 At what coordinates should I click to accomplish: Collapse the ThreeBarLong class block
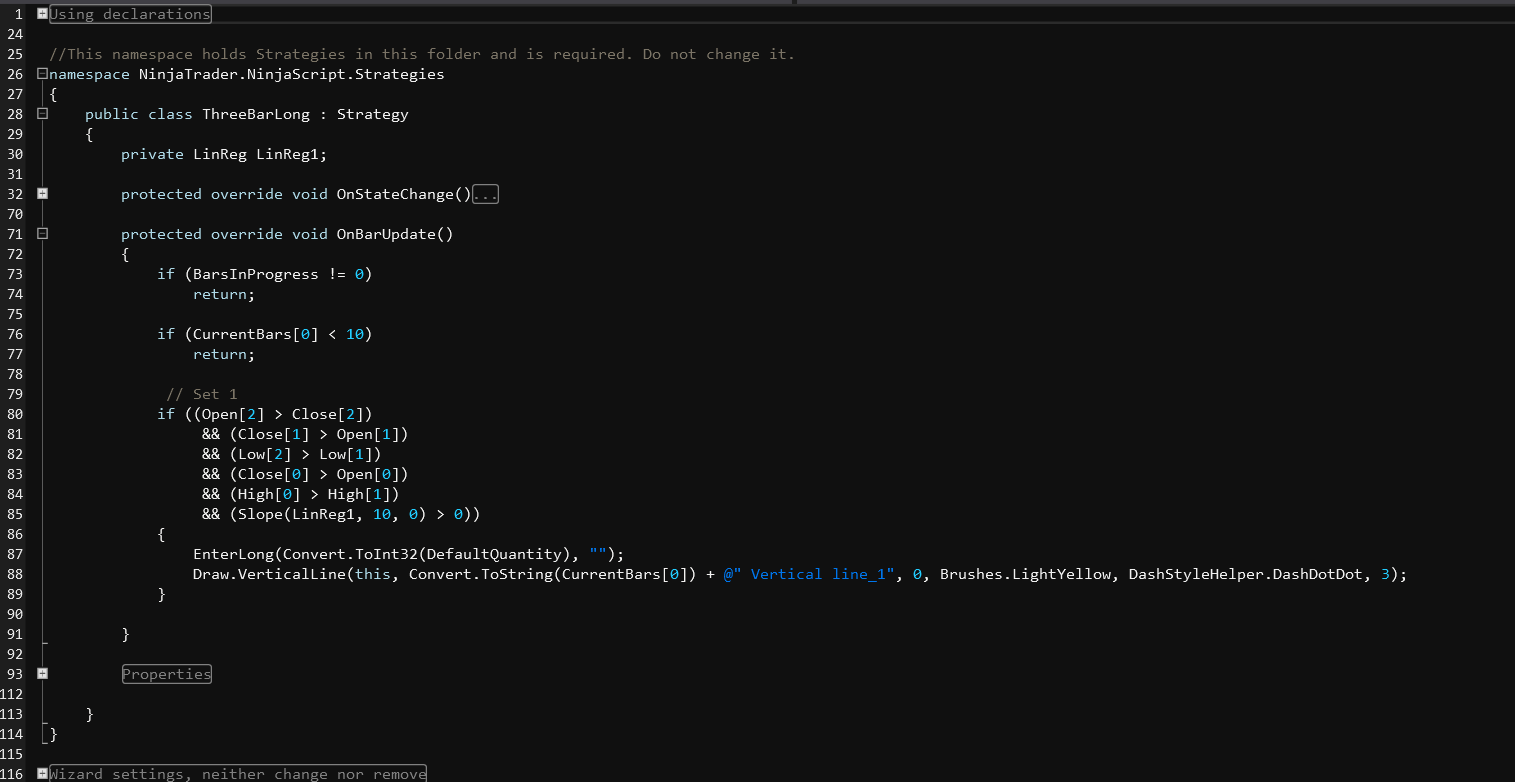coord(42,114)
